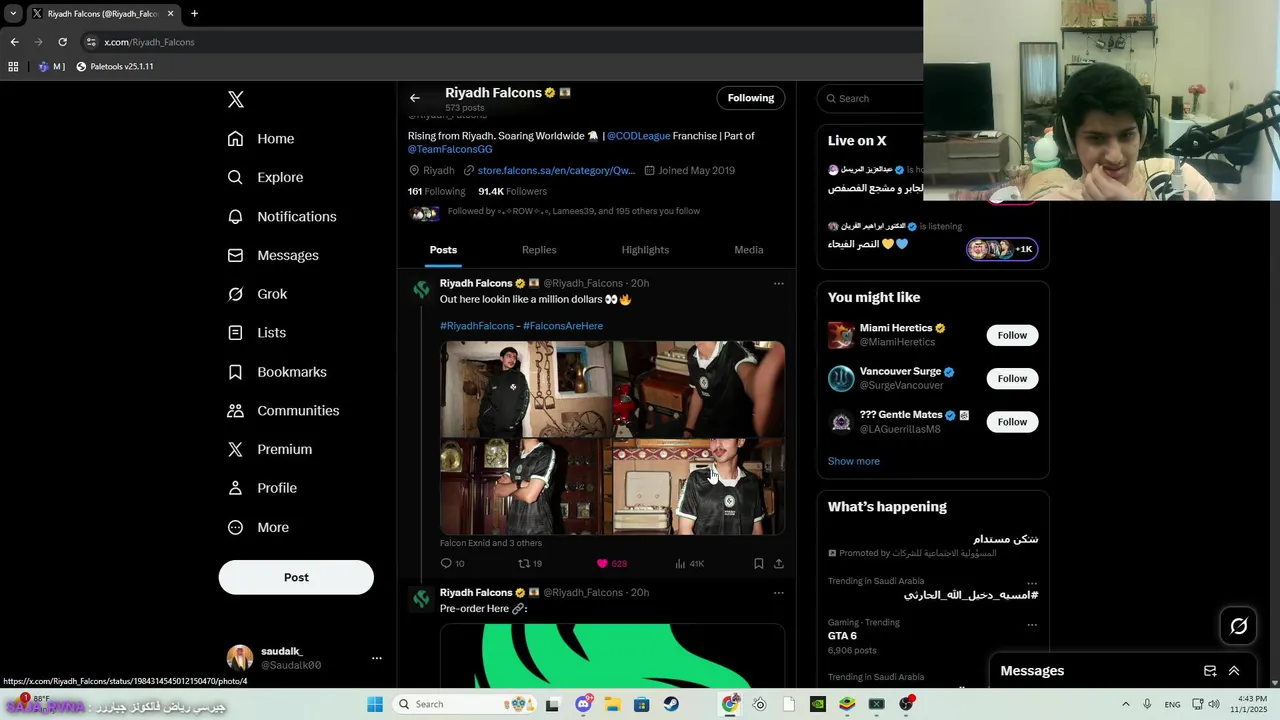This screenshot has height=720, width=1280.
Task: Open File Explorer from the taskbar
Action: coord(612,704)
